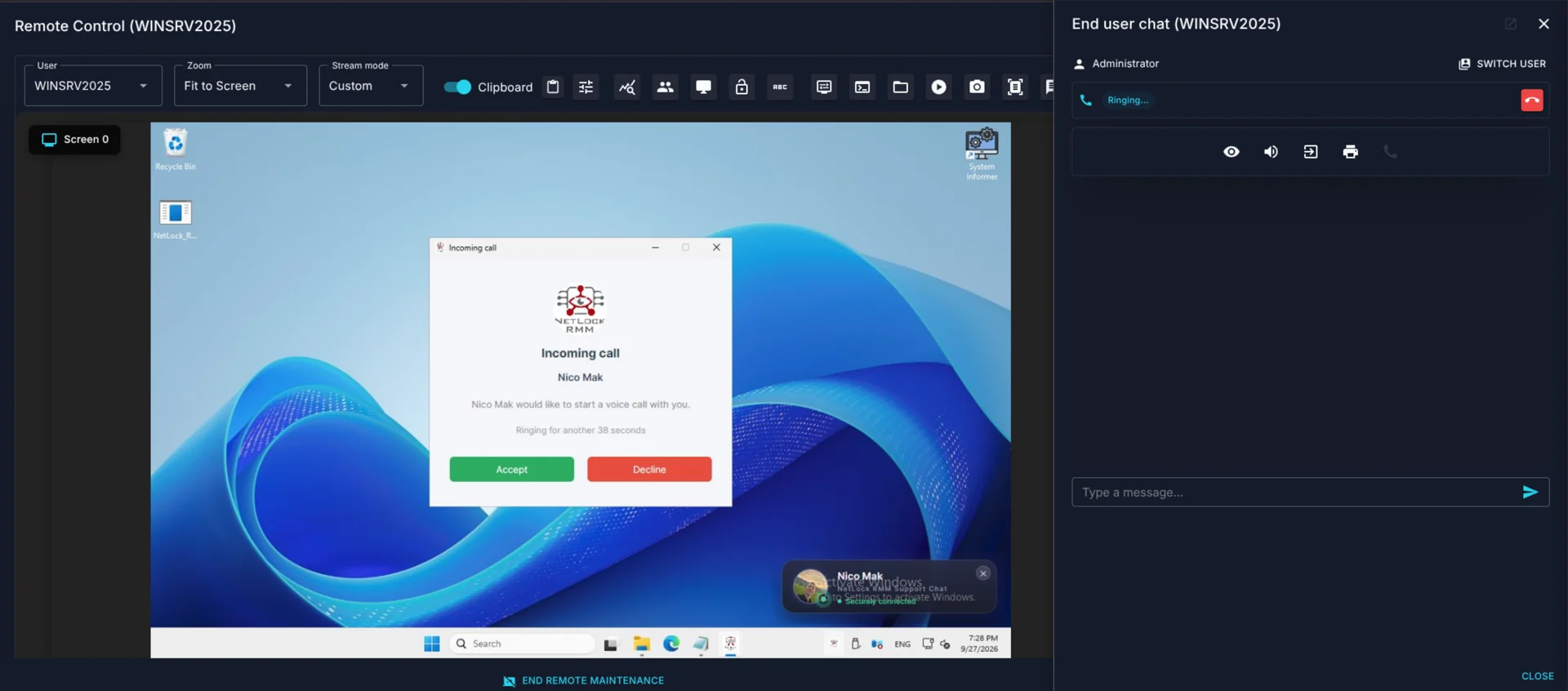
Task: Click the play recording icon in toolbar
Action: pyautogui.click(x=939, y=87)
